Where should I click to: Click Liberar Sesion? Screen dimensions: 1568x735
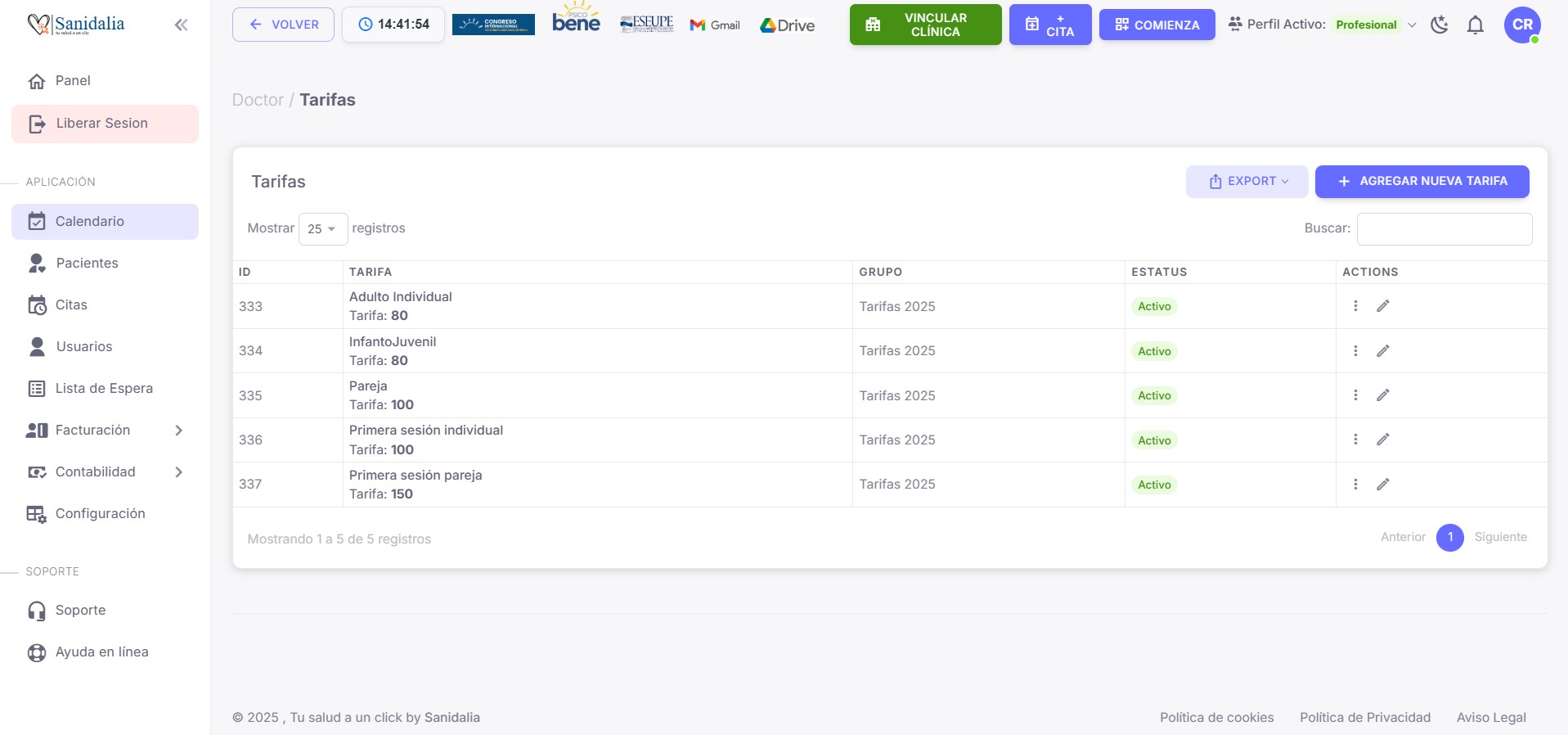105,124
